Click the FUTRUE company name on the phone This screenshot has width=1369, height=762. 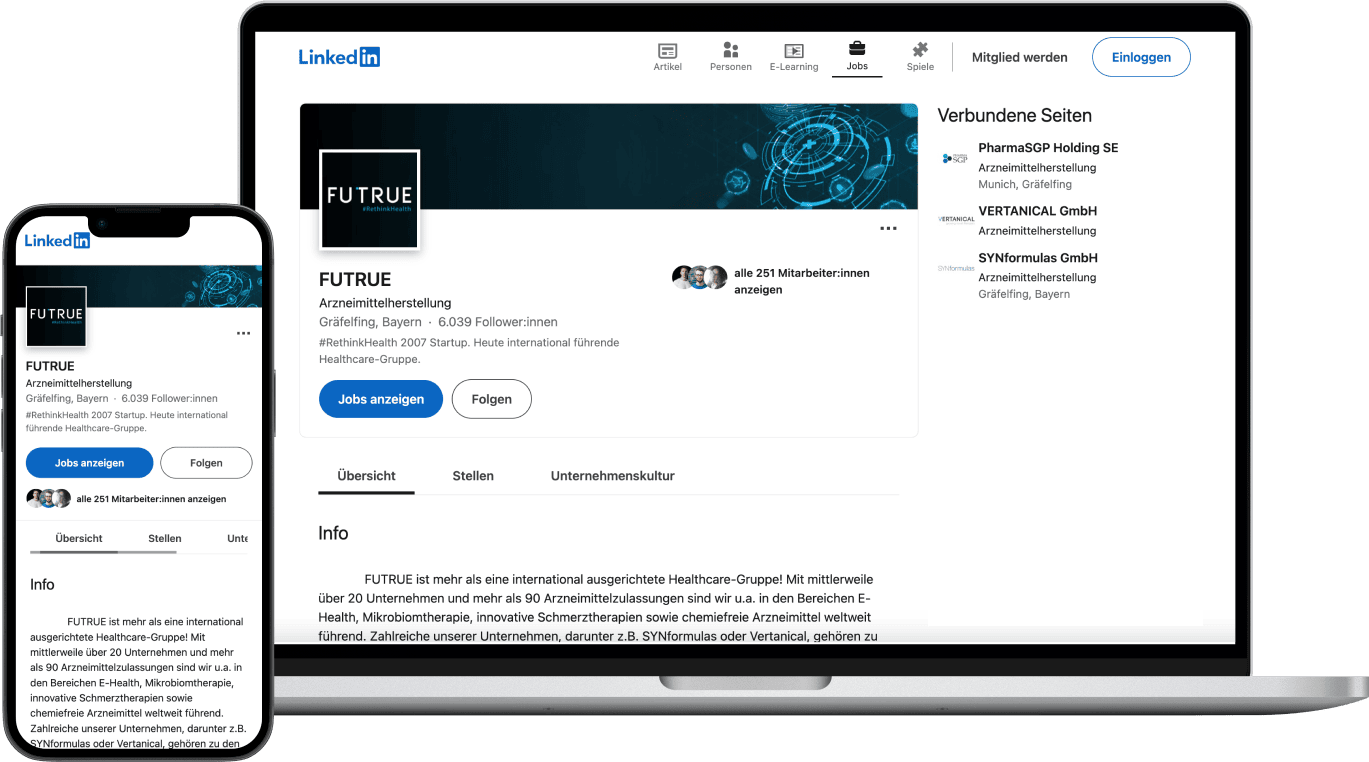(x=51, y=367)
